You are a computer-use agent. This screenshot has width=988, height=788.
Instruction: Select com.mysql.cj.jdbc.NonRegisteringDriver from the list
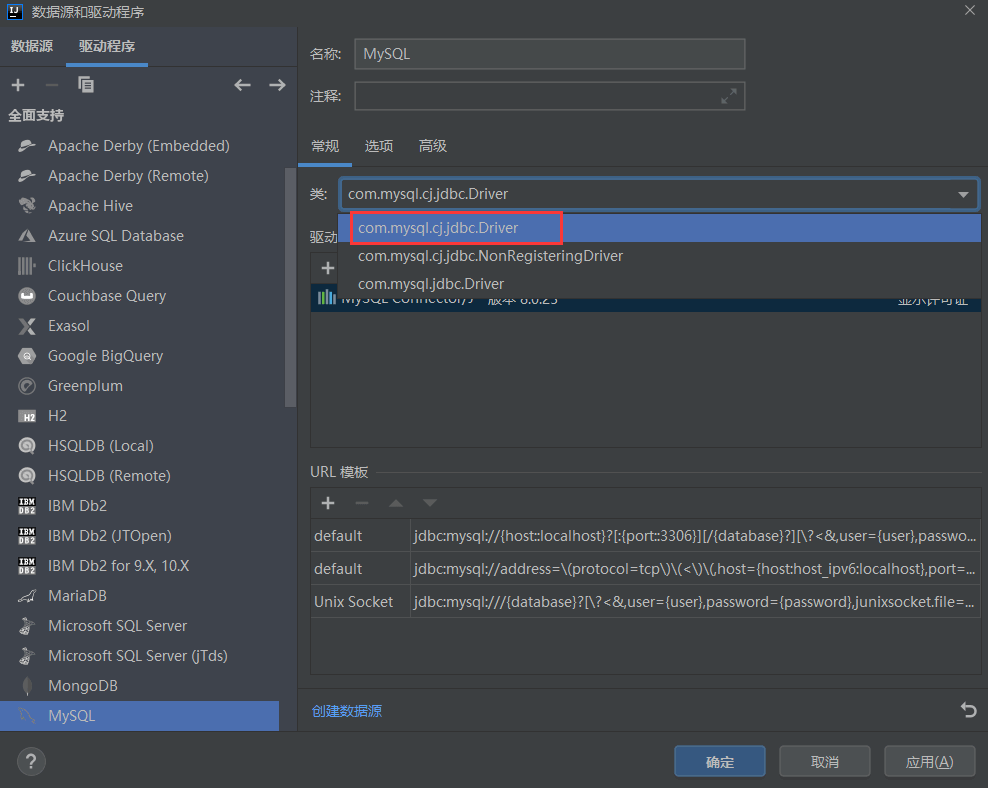490,256
